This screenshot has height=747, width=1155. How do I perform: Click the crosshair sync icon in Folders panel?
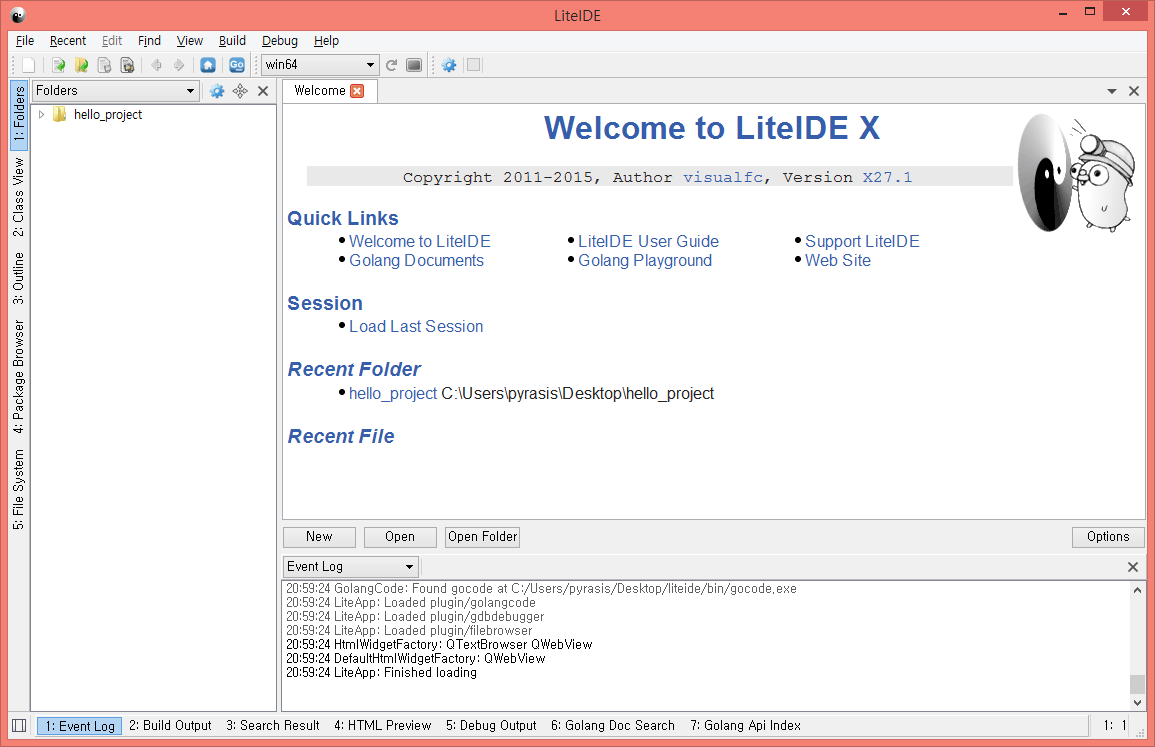[240, 91]
